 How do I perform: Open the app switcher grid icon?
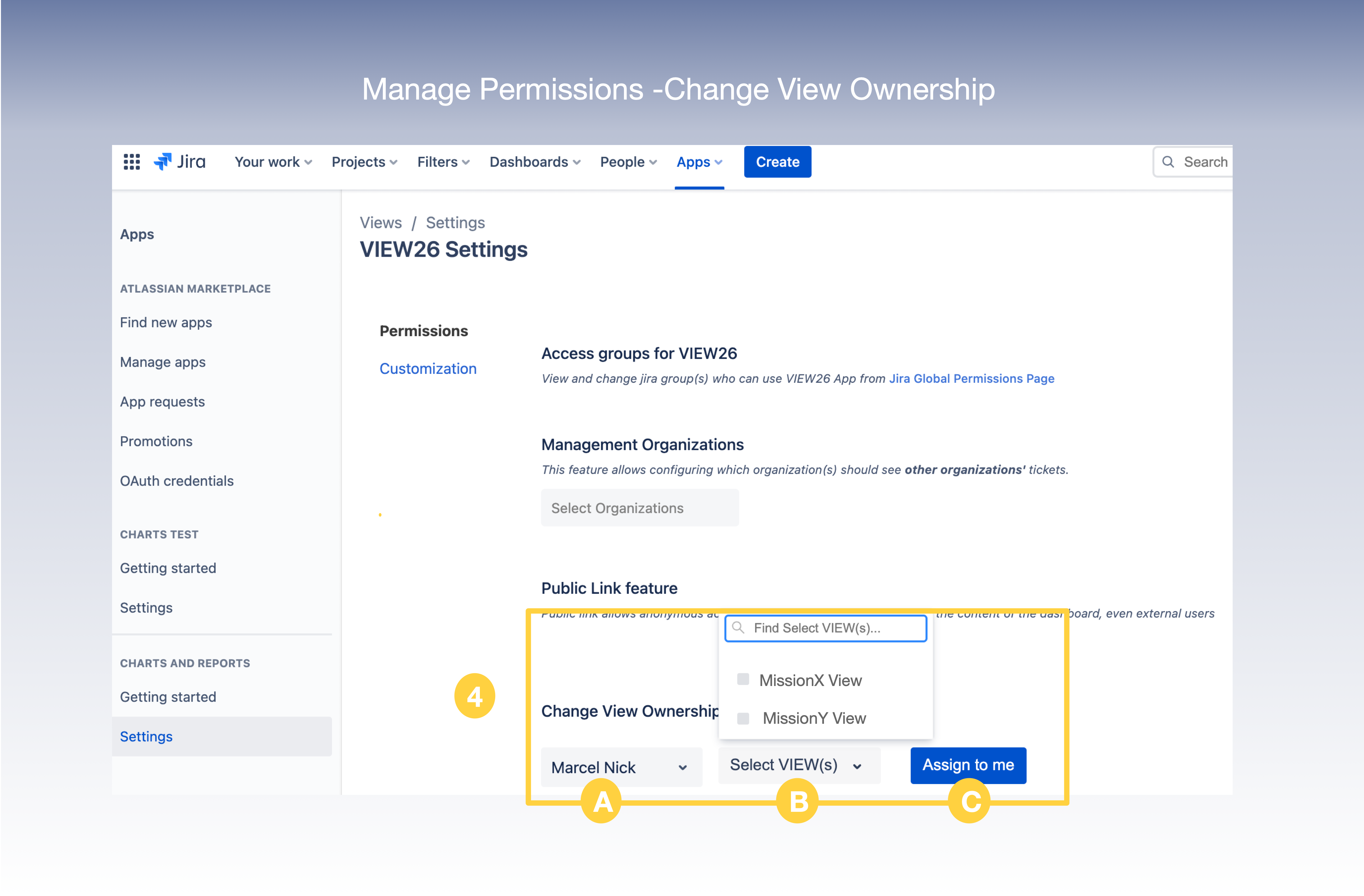(132, 162)
